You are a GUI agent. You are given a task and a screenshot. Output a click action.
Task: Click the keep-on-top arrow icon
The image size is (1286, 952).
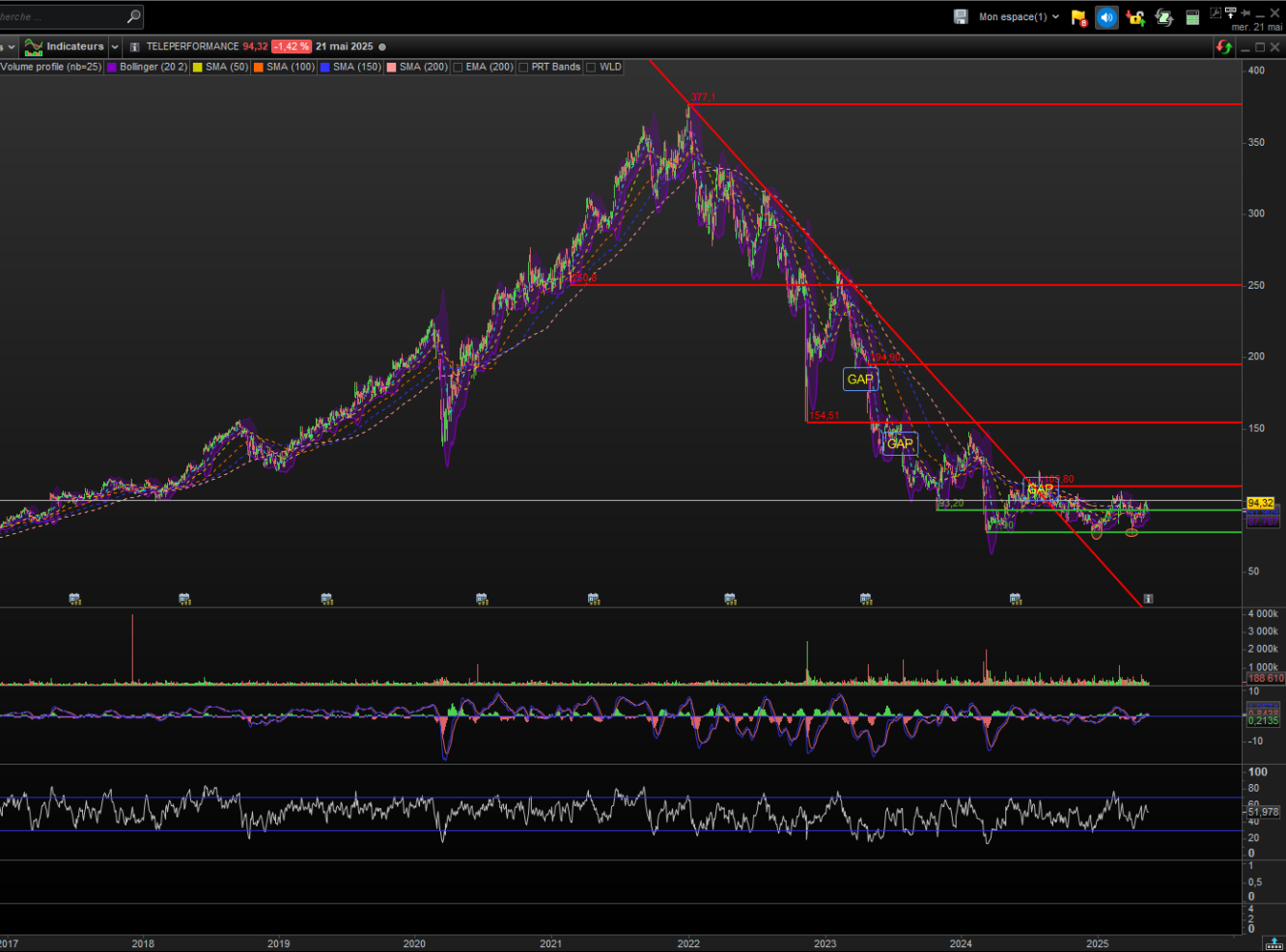point(1230,13)
